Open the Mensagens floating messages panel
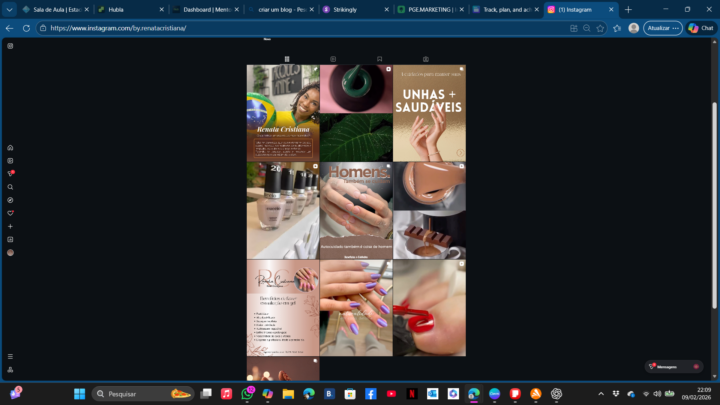Screen dimensions: 720x405 pyautogui.click(x=673, y=367)
